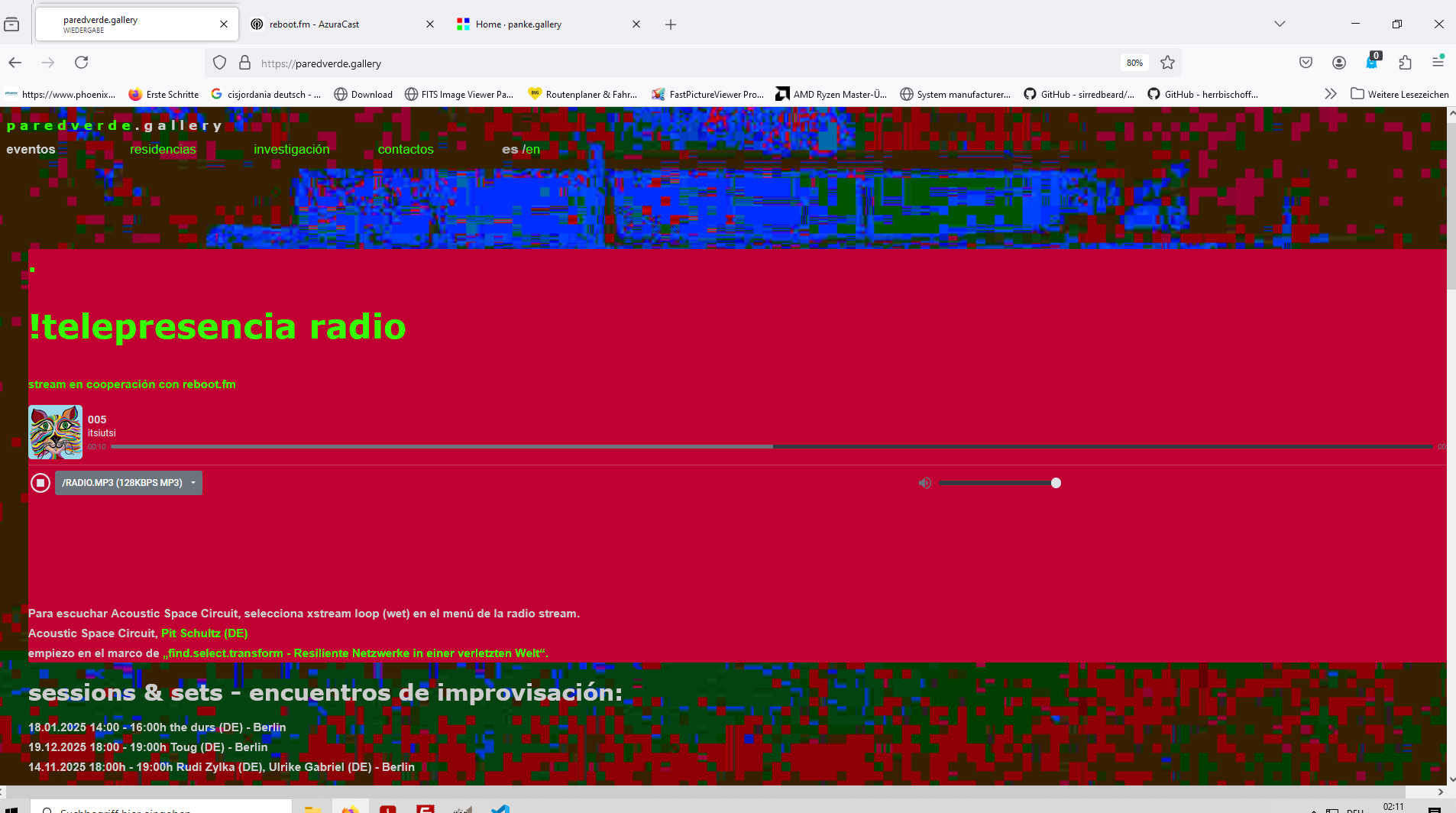Open the /RADIO.MP3 stream selection dropdown
This screenshot has height=813, width=1456.
tap(128, 483)
